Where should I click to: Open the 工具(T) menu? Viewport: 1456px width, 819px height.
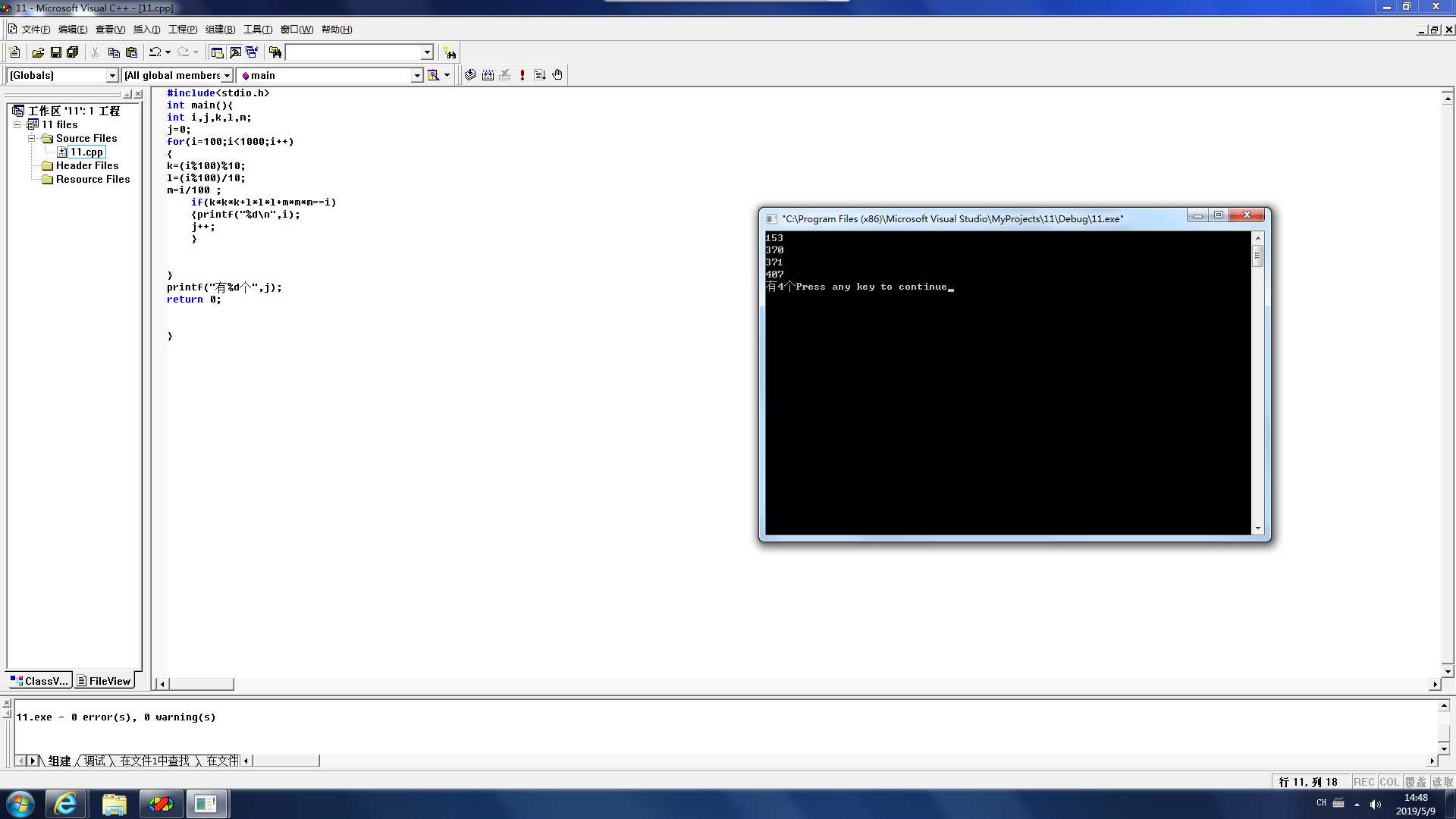coord(258,30)
